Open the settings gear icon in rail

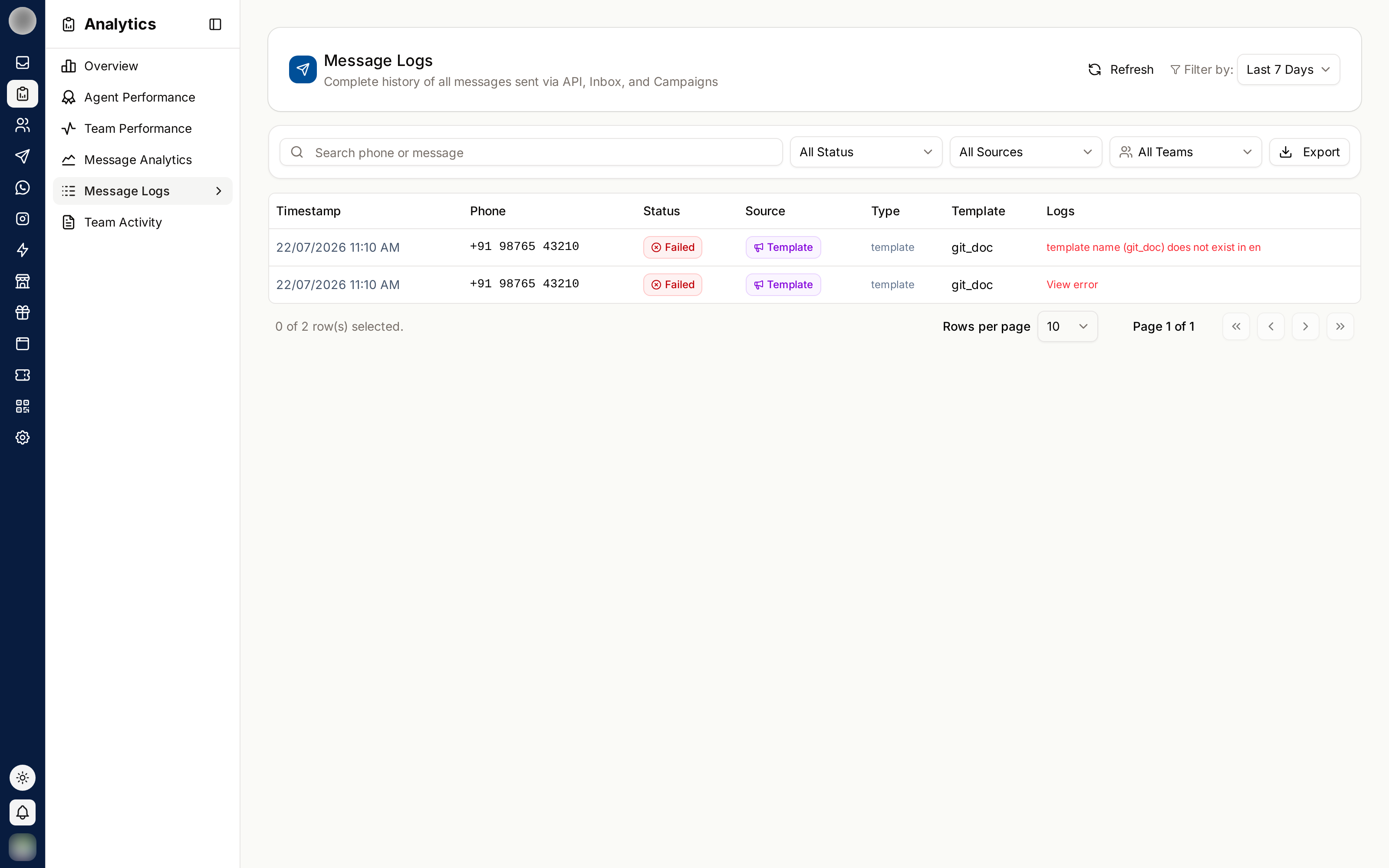pos(23,437)
